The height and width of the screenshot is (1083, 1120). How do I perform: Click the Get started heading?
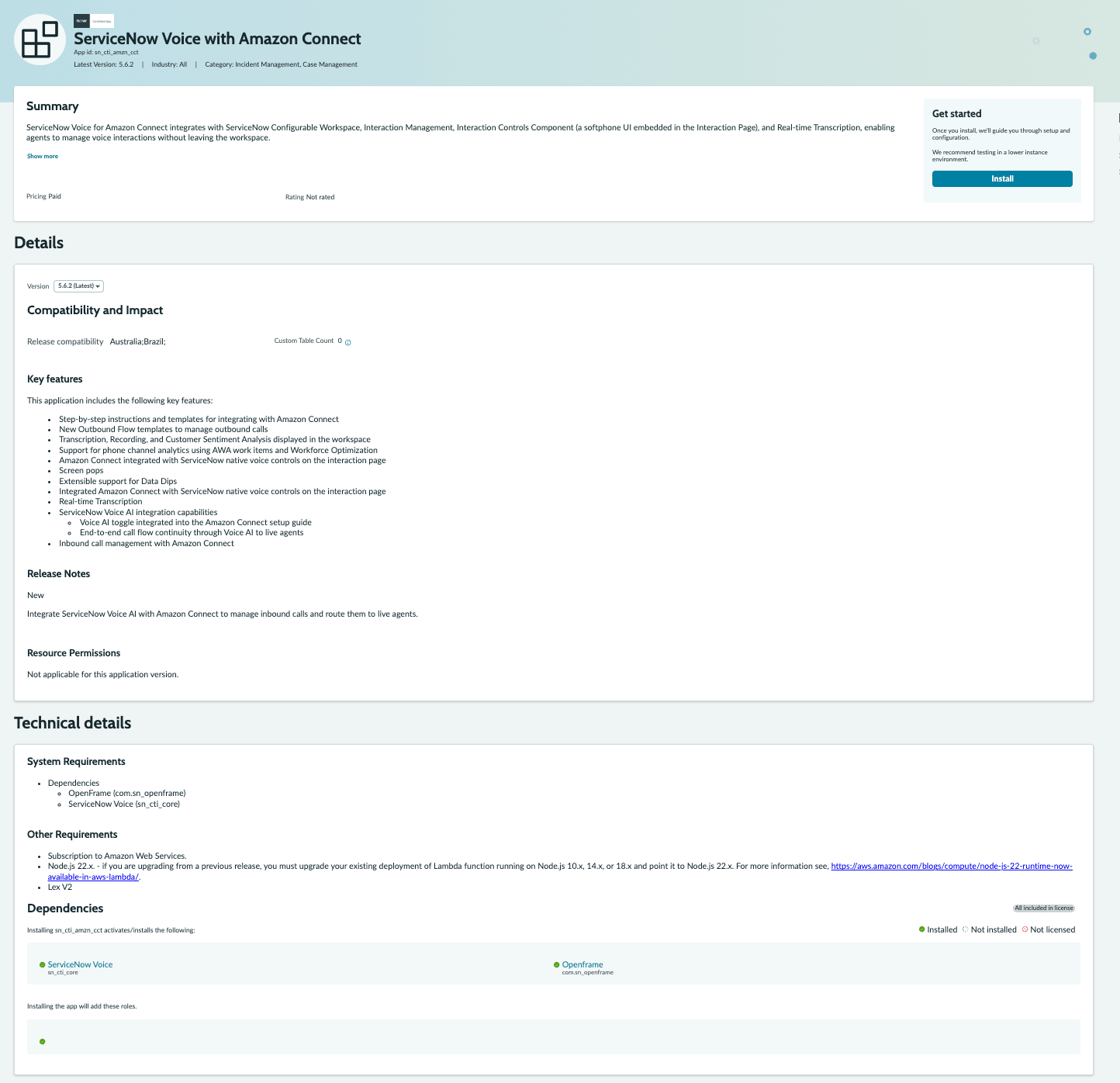pyautogui.click(x=956, y=114)
